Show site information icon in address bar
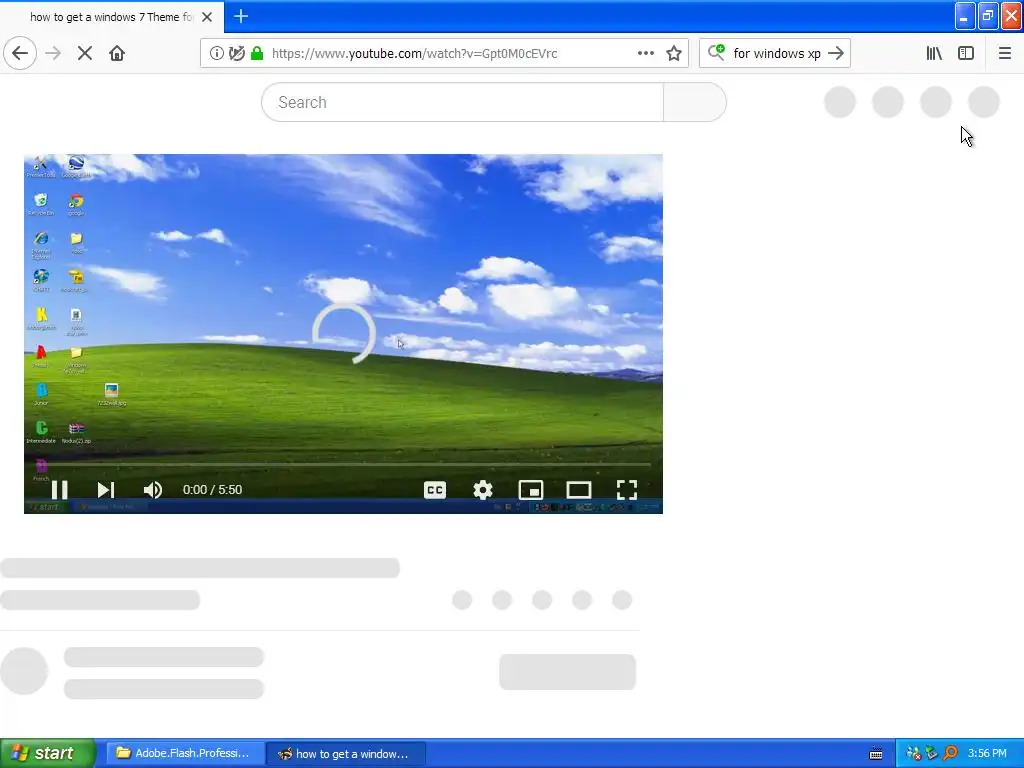Viewport: 1024px width, 768px height. (x=216, y=54)
